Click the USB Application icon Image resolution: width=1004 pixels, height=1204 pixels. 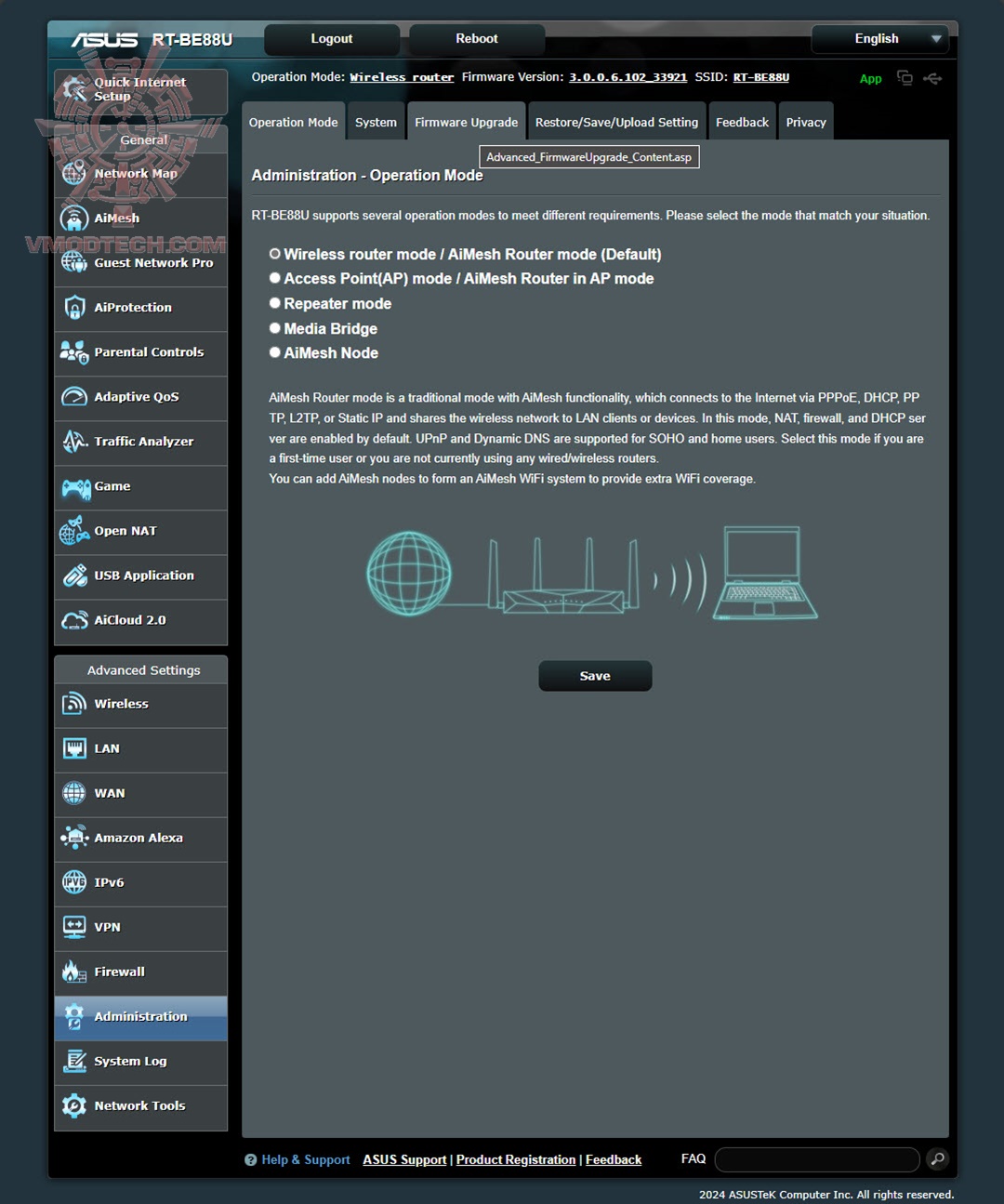(74, 576)
